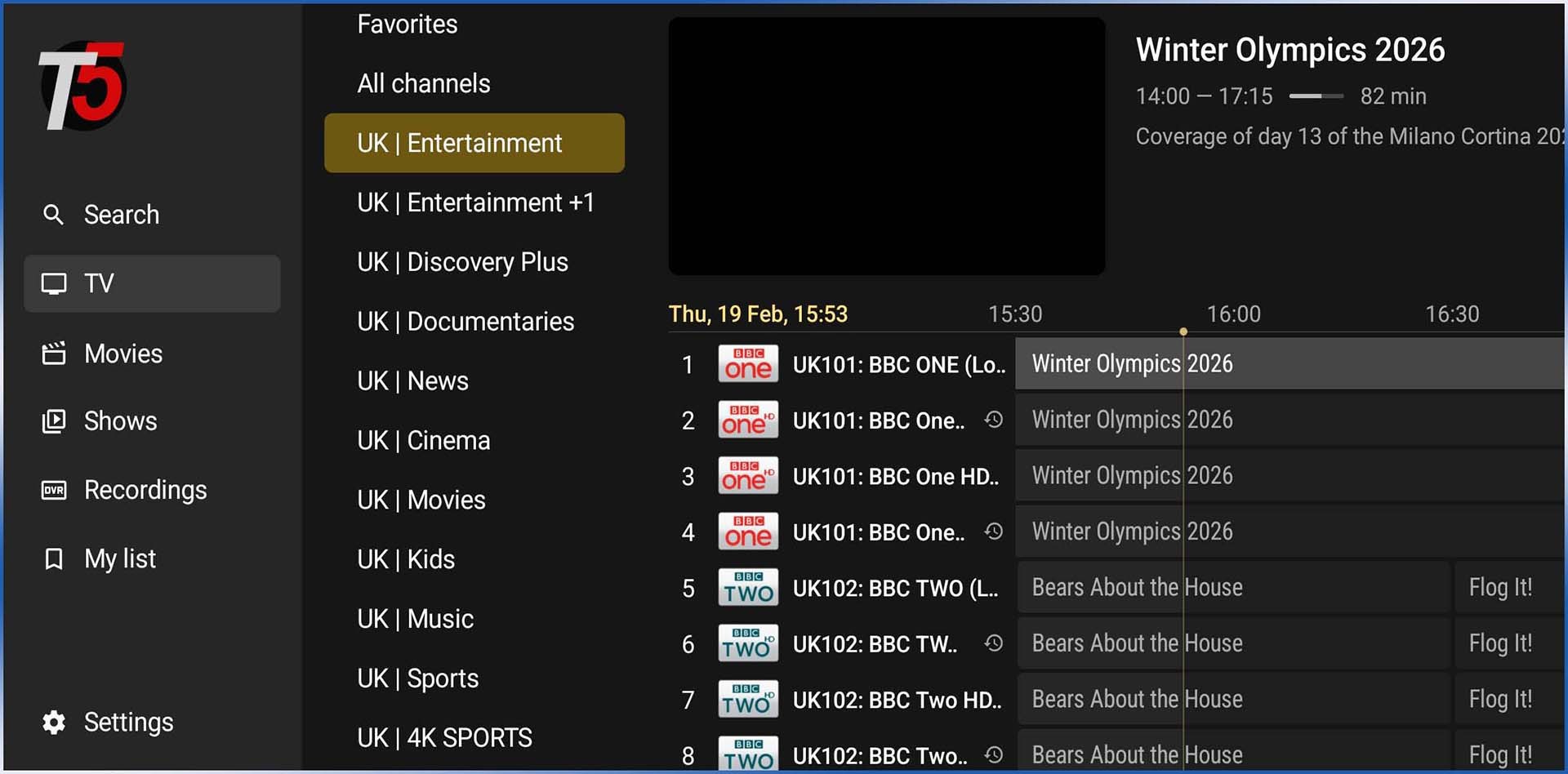Select the UK | Sports category

pyautogui.click(x=417, y=678)
